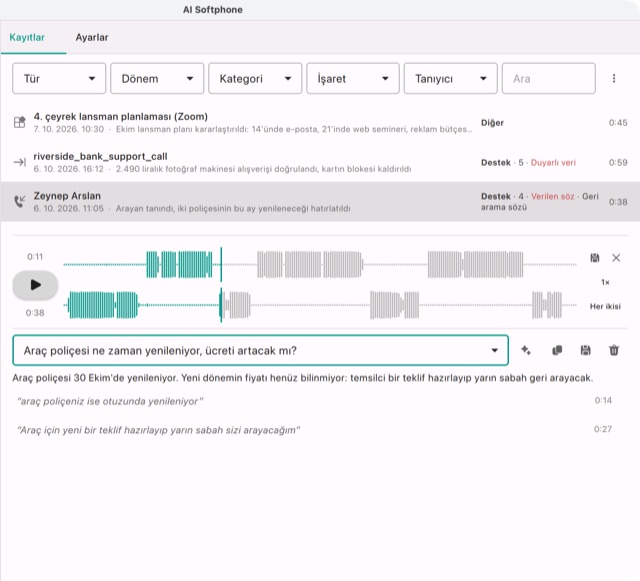The image size is (640, 581).
Task: Click the playhead marker on the waveform
Action: point(221,285)
